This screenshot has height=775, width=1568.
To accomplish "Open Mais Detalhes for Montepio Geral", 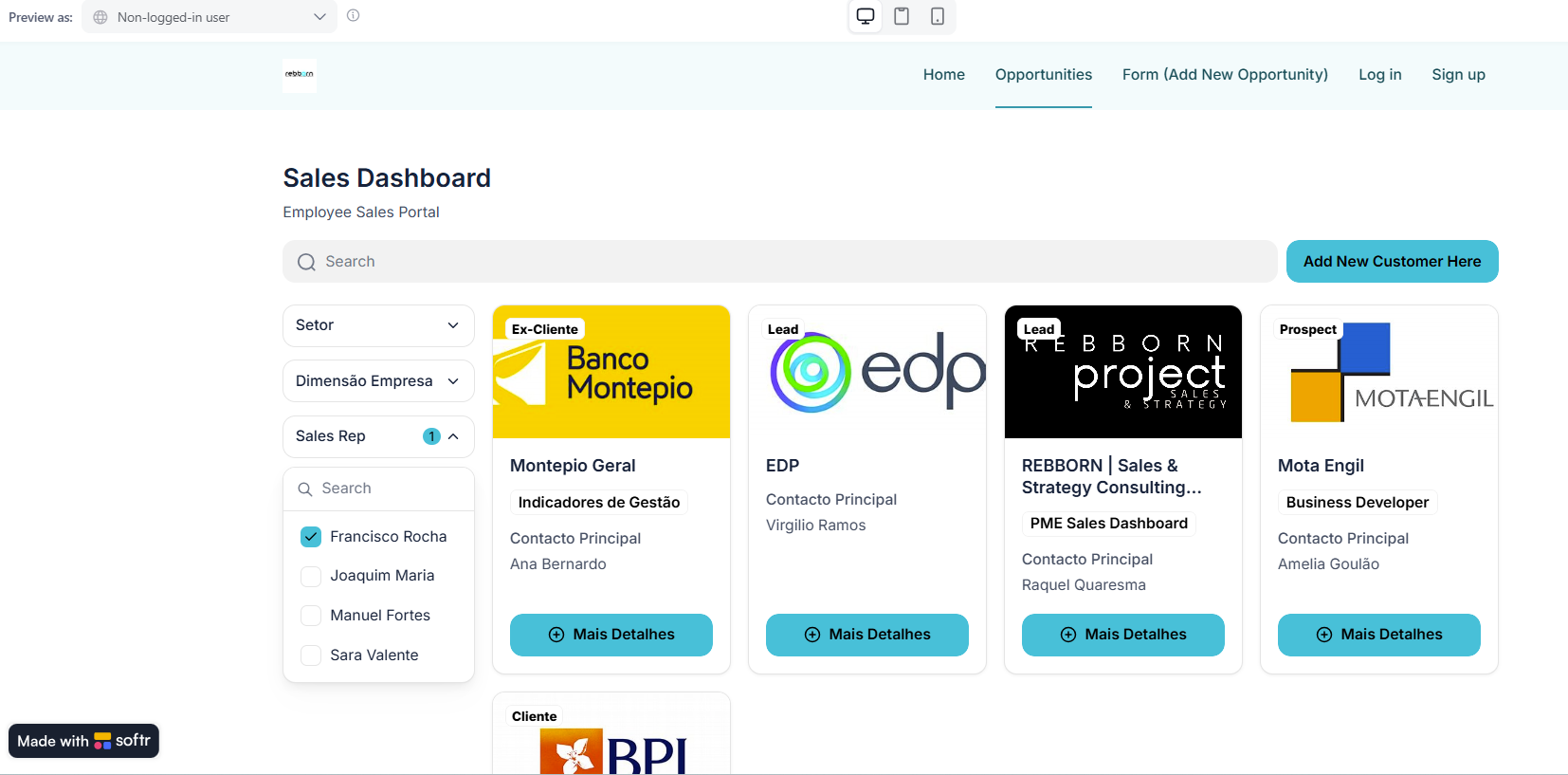I will [x=611, y=635].
